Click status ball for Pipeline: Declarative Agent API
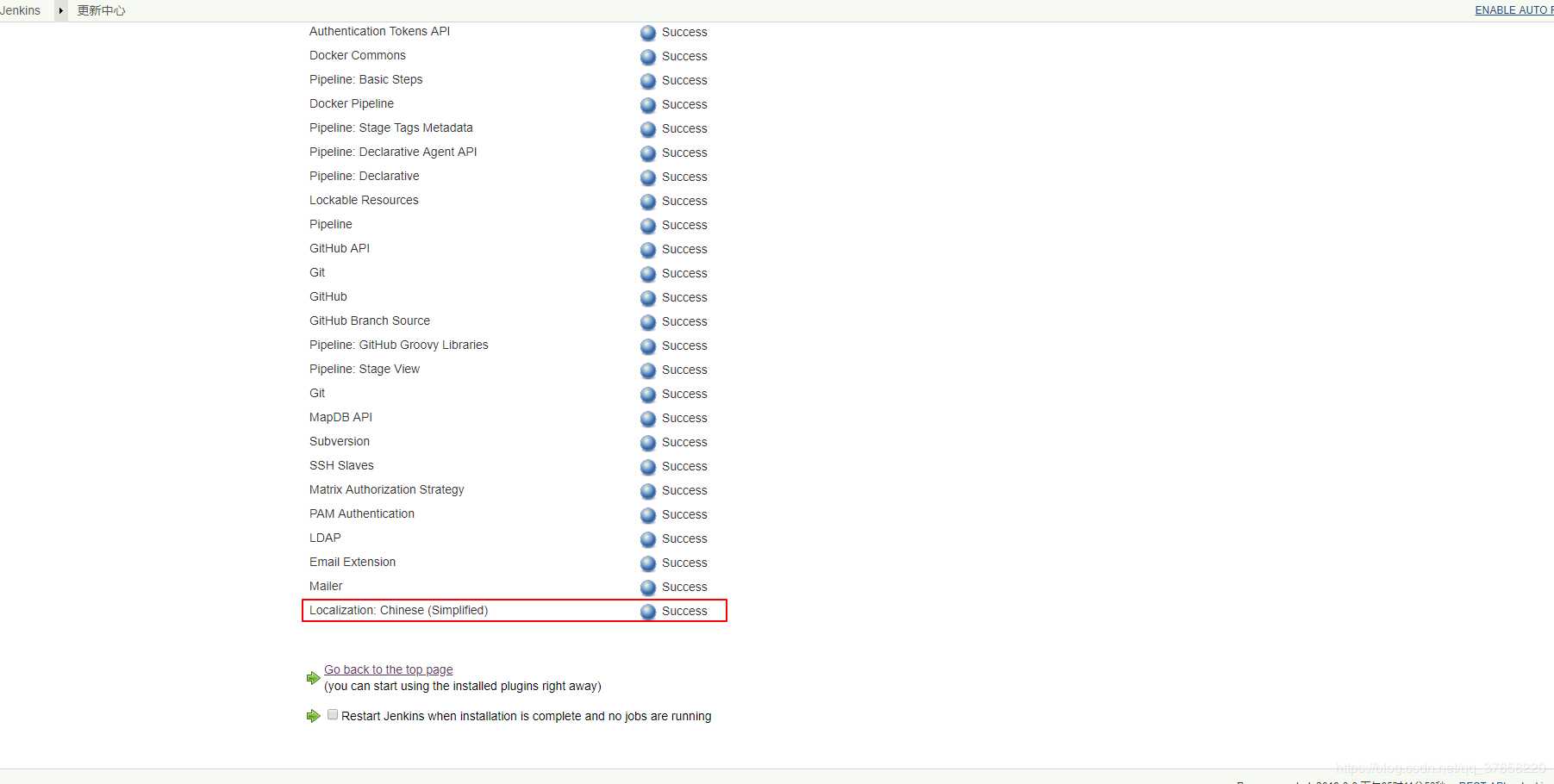This screenshot has height=784, width=1554. 648,153
